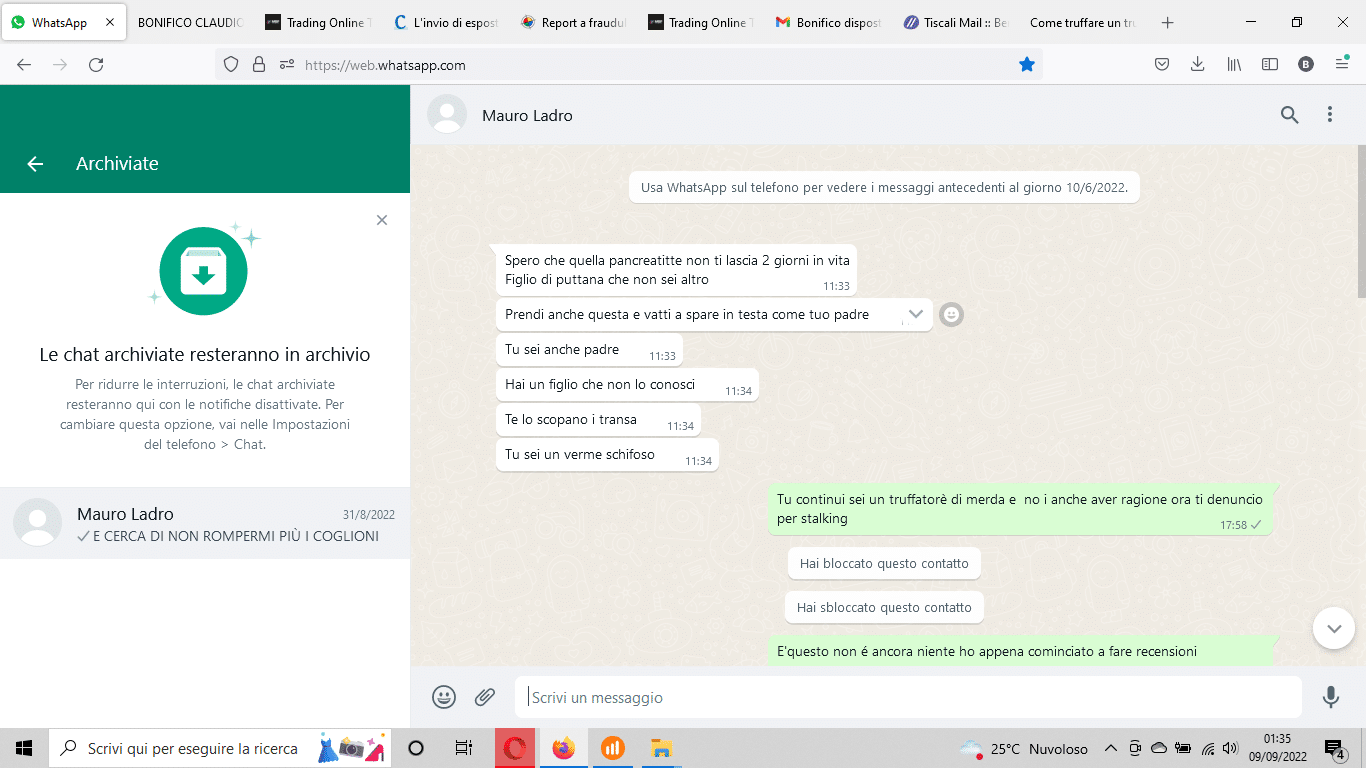Viewport: 1366px width, 768px height.
Task: Open the Firefox hamburger menu
Action: click(x=1342, y=65)
